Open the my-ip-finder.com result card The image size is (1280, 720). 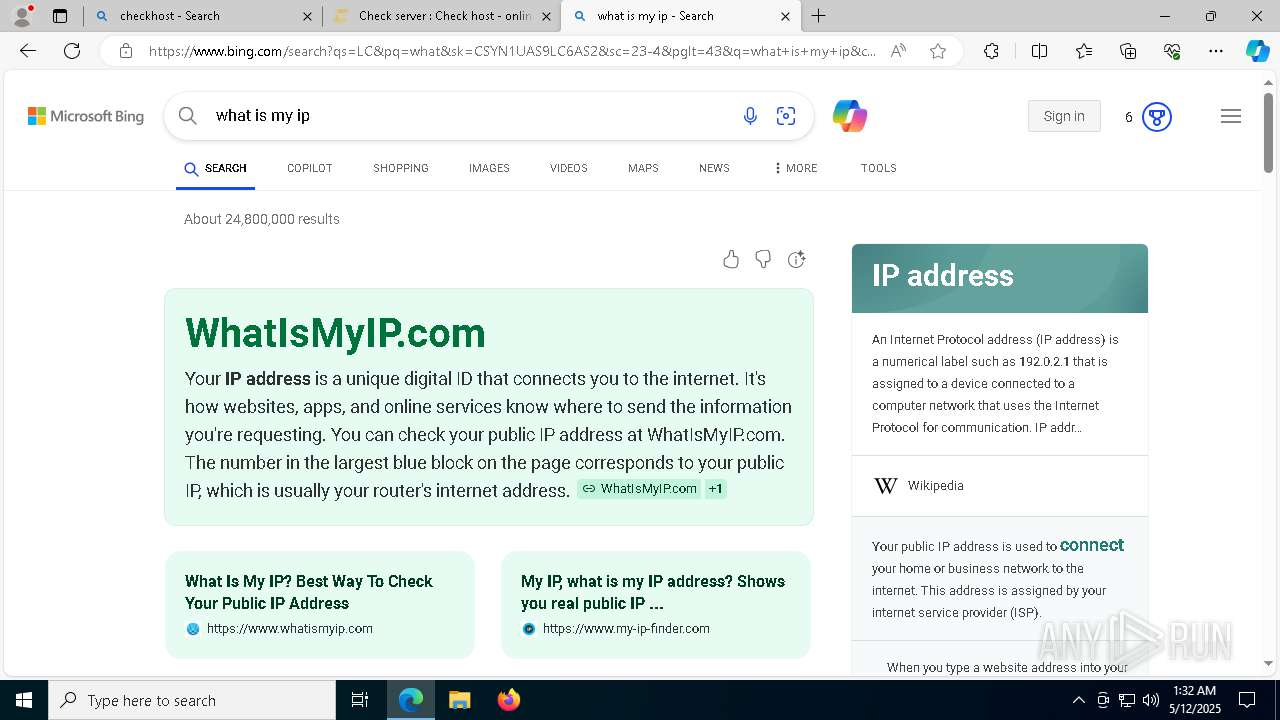[x=655, y=605]
